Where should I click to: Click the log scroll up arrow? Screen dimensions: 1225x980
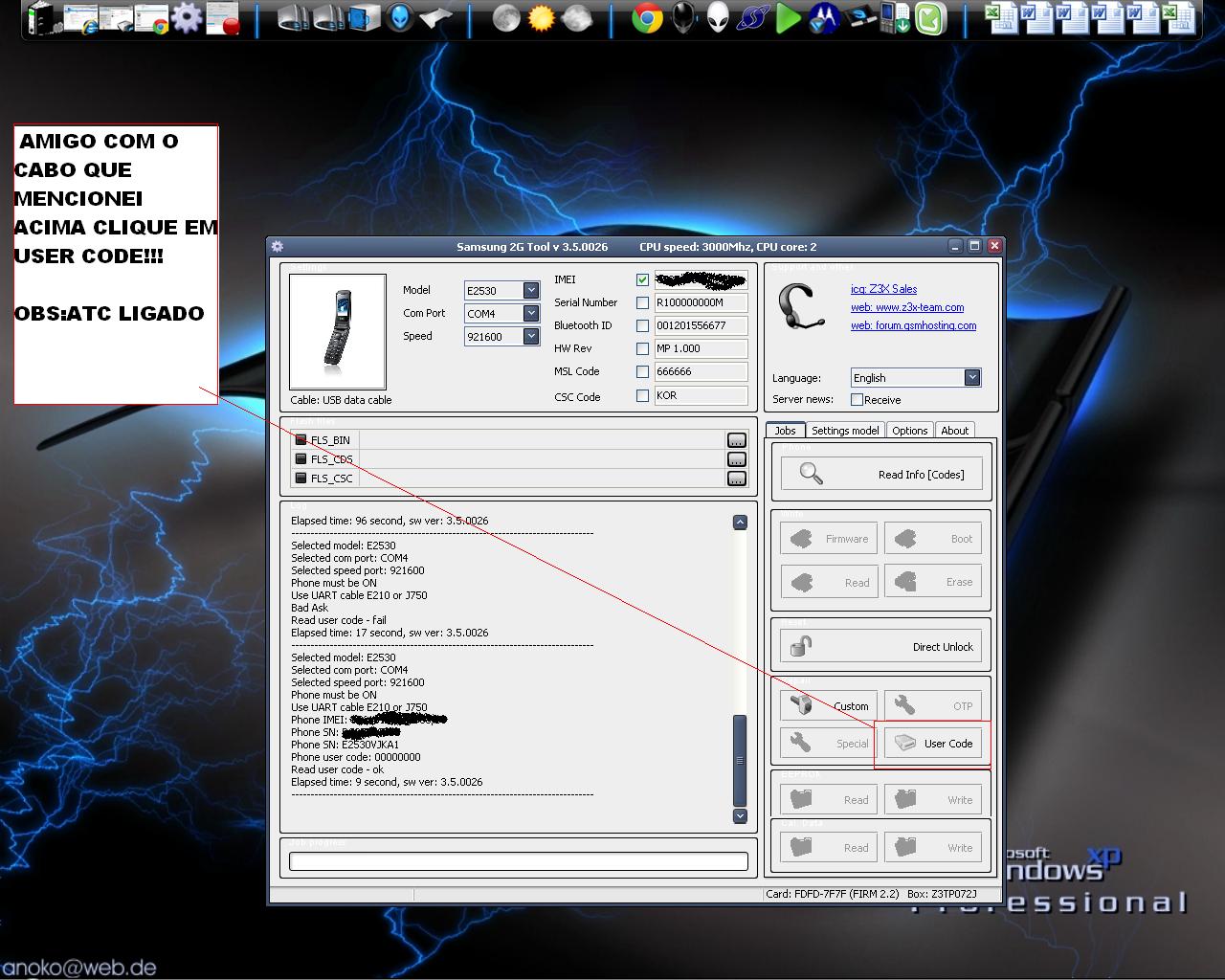click(740, 523)
